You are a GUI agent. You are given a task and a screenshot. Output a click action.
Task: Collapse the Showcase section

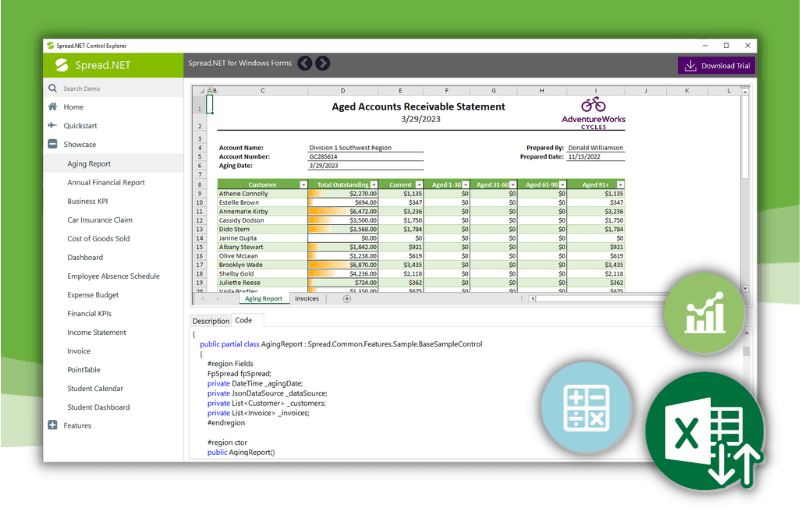[x=53, y=144]
